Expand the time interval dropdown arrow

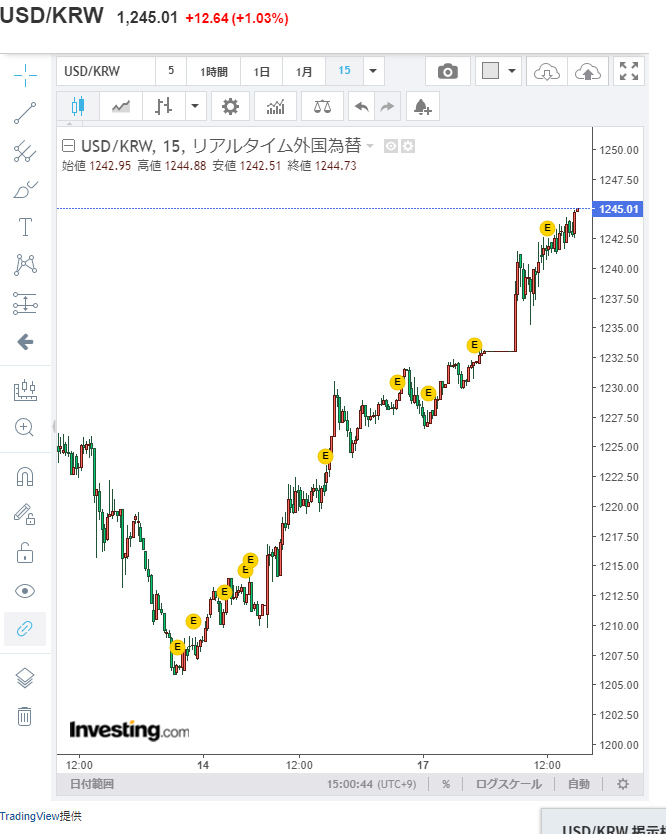tap(373, 71)
